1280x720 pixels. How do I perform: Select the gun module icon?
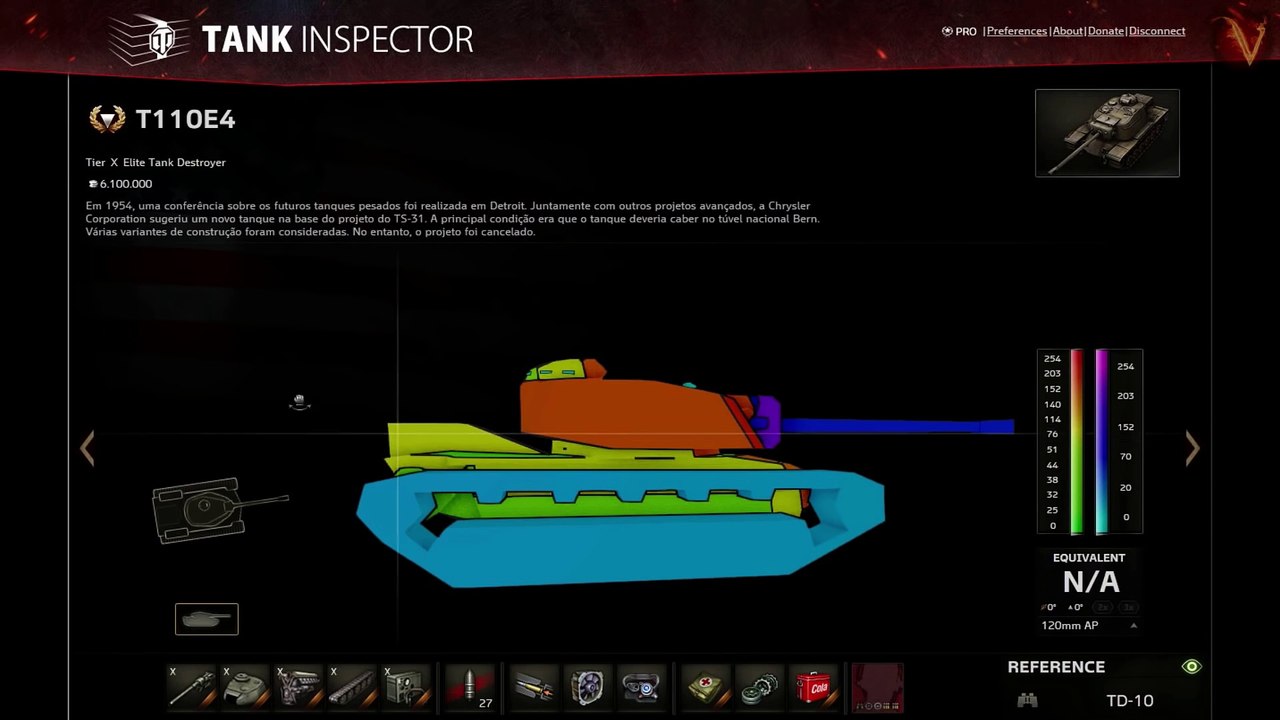coord(191,687)
